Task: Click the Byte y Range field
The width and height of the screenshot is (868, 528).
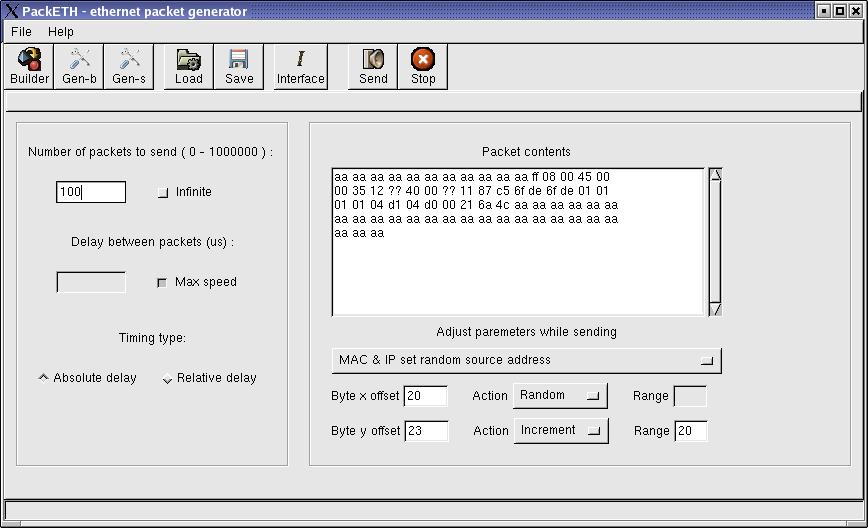Action: tap(691, 431)
